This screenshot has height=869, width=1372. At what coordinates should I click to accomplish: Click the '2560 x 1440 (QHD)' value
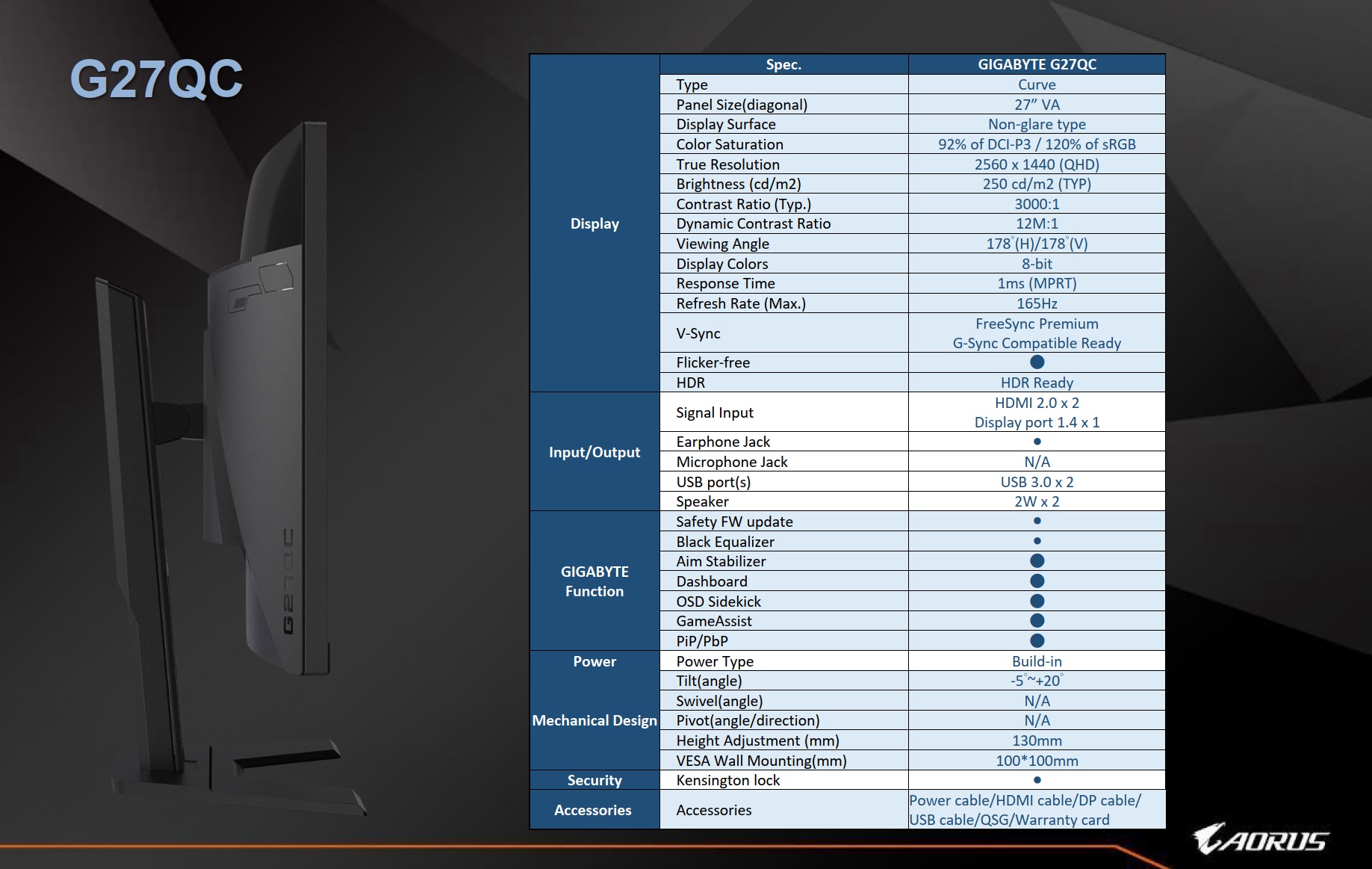click(x=1037, y=164)
